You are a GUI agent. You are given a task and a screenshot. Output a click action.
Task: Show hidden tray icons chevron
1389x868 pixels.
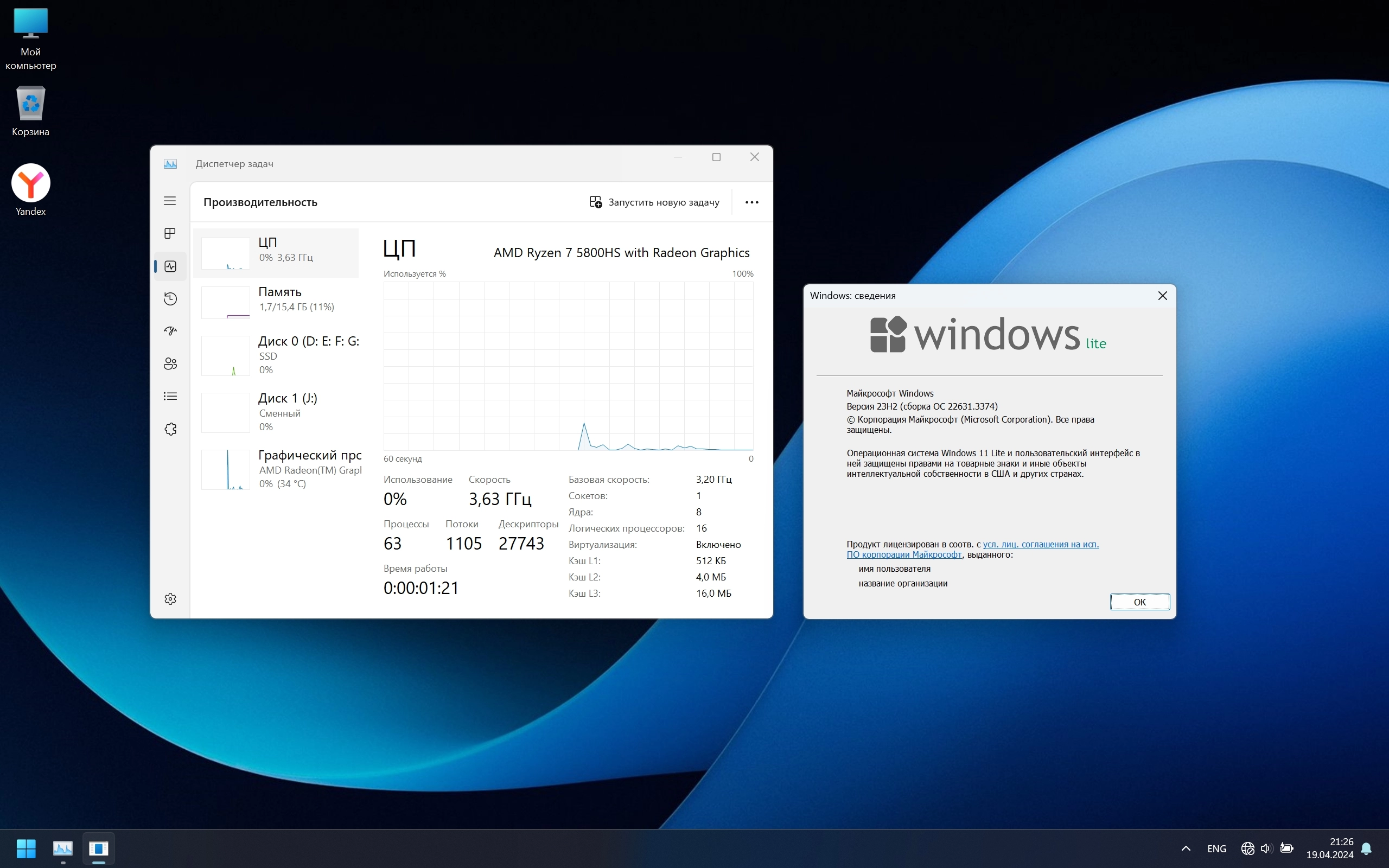(x=1186, y=848)
